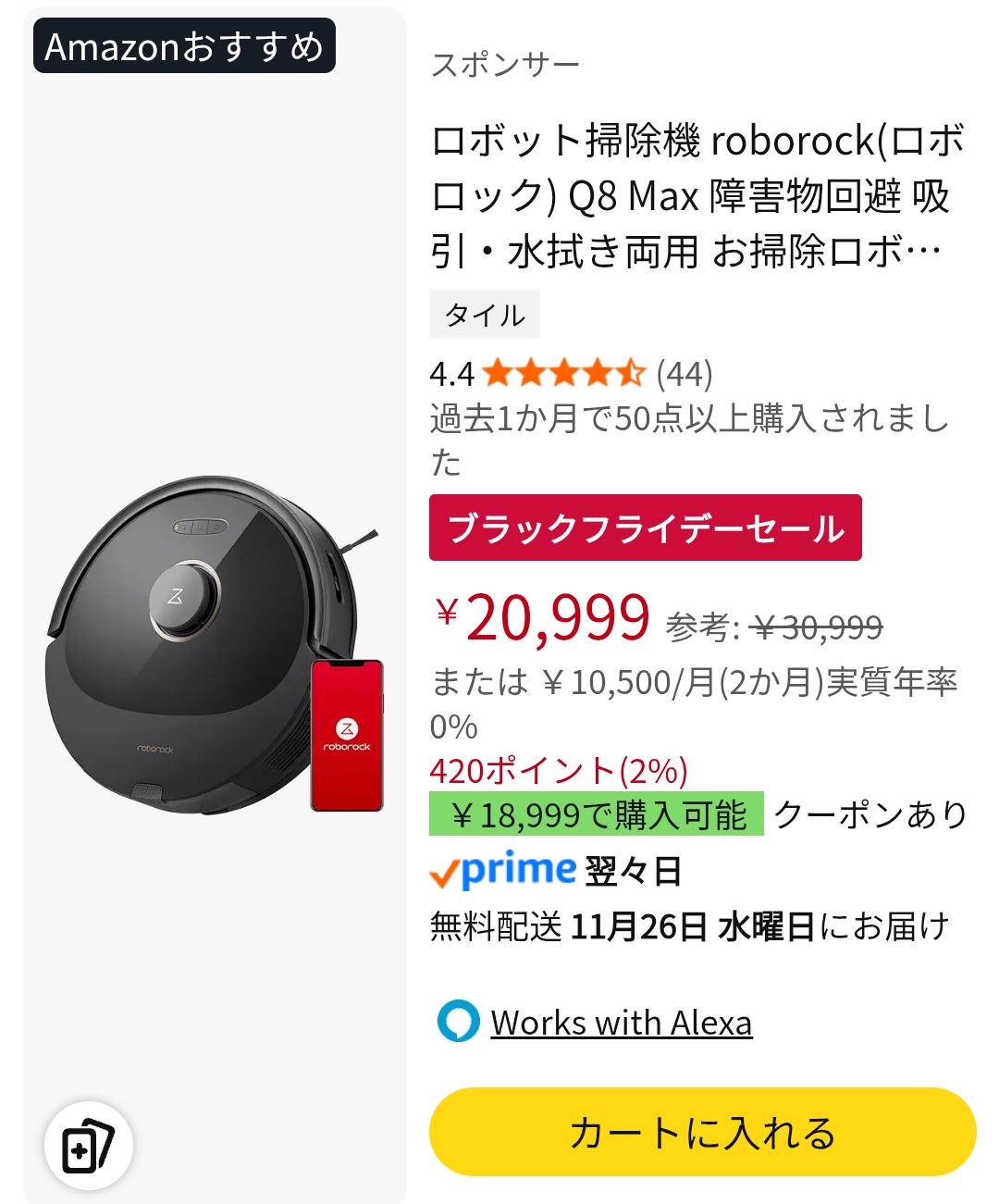Screen dimensions: 999x1204
Task: Click the 参考 ¥30,999 reference price
Action: tap(774, 627)
